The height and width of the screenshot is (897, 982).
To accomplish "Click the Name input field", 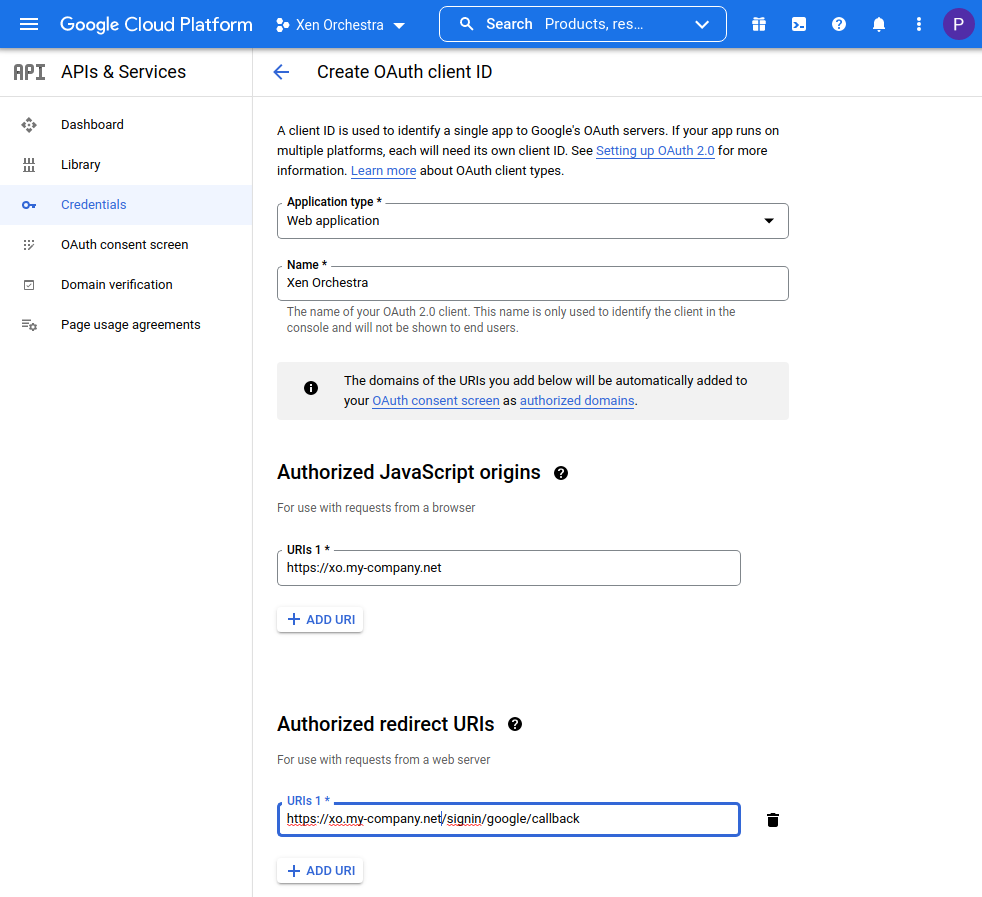I will pos(532,283).
